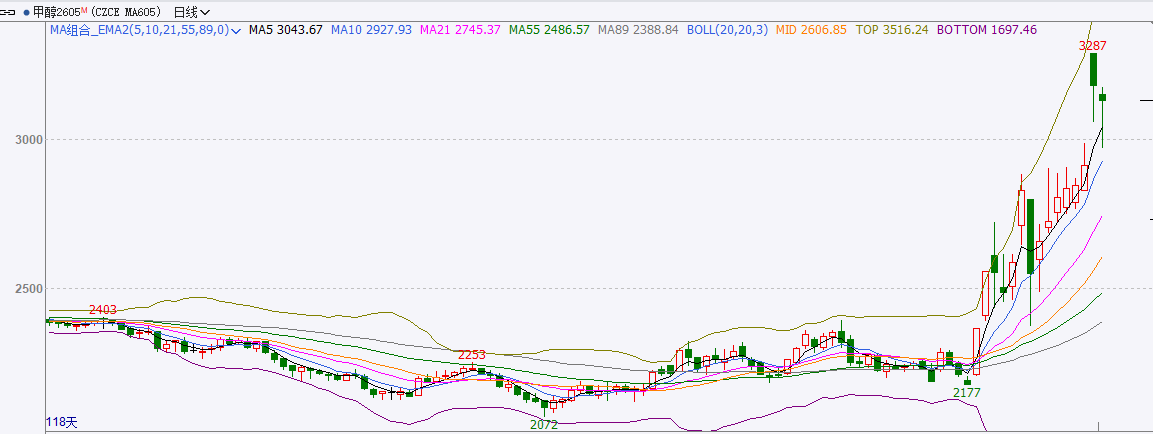This screenshot has height=434, width=1153.
Task: Click the red M superscript marker
Action: [x=84, y=10]
